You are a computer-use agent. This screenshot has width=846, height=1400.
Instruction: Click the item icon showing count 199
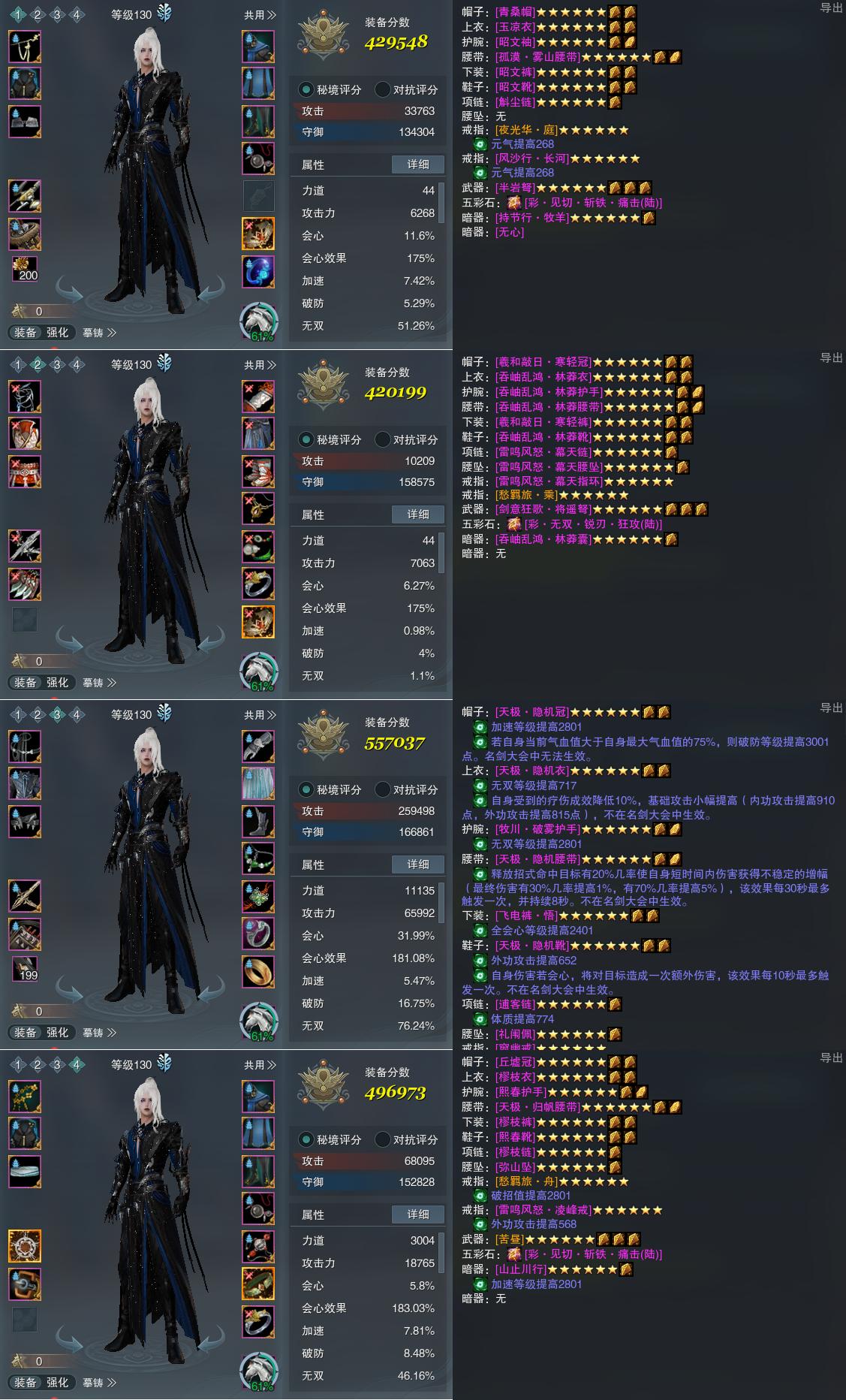pyautogui.click(x=25, y=968)
